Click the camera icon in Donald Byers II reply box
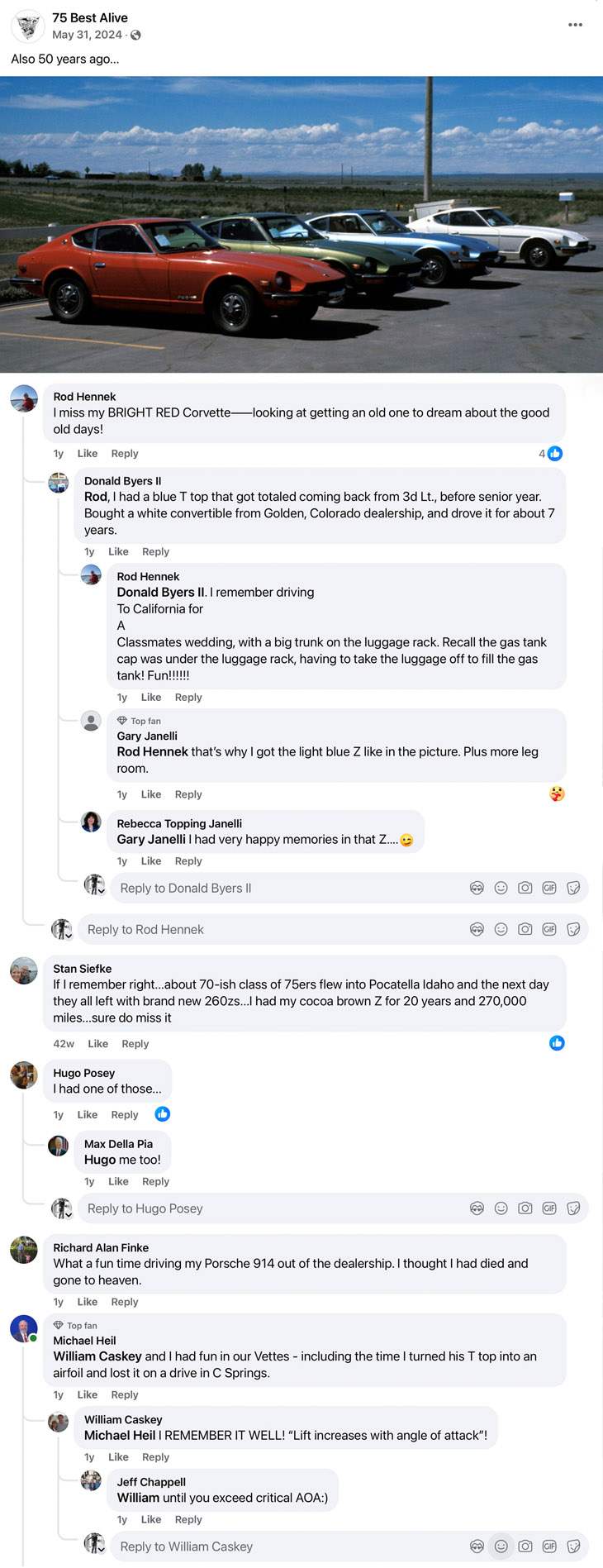The height and width of the screenshot is (1568, 603). point(525,888)
